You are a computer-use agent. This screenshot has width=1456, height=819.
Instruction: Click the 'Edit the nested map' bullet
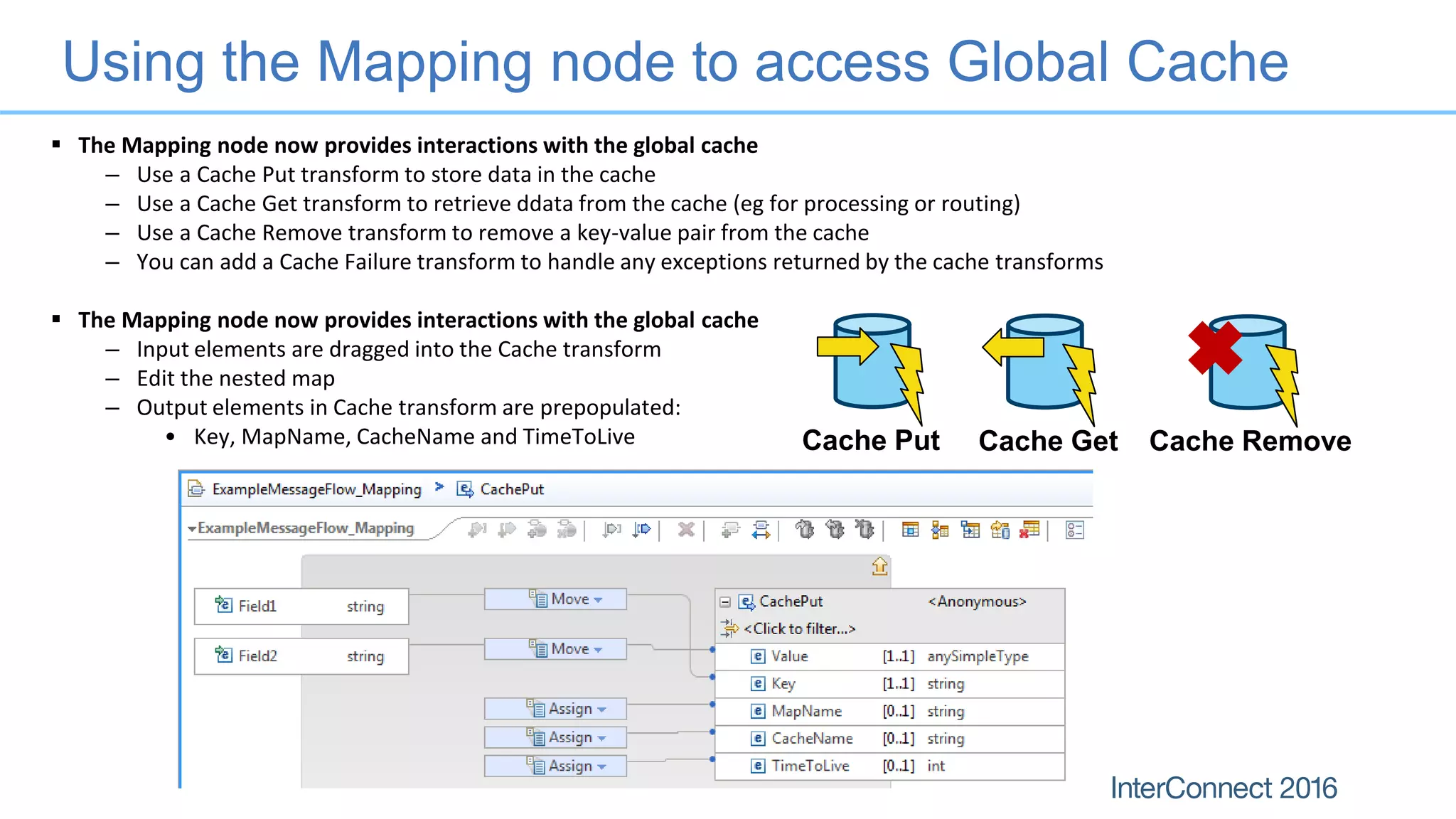pos(235,379)
